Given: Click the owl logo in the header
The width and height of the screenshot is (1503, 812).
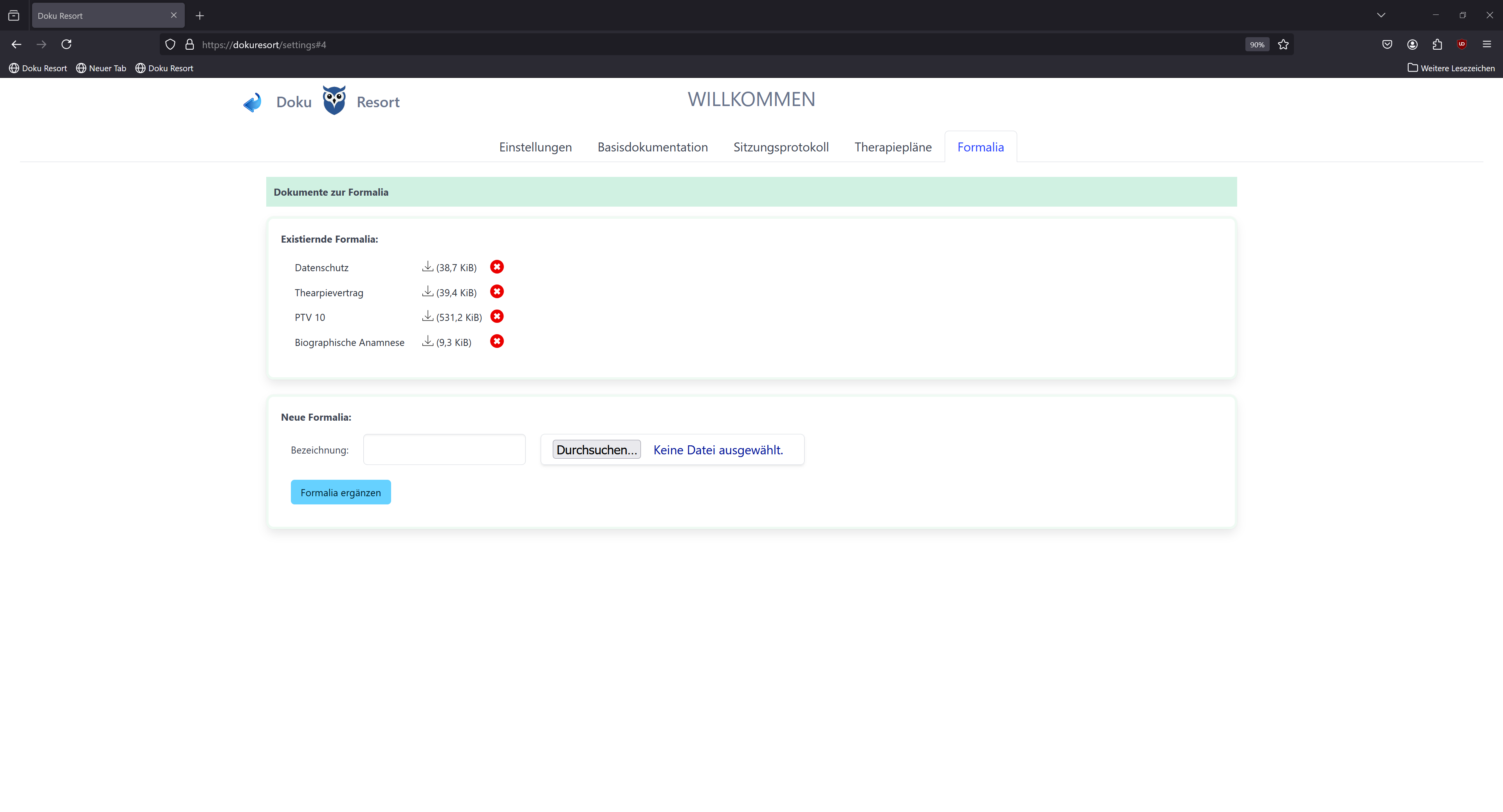Looking at the screenshot, I should pos(334,101).
